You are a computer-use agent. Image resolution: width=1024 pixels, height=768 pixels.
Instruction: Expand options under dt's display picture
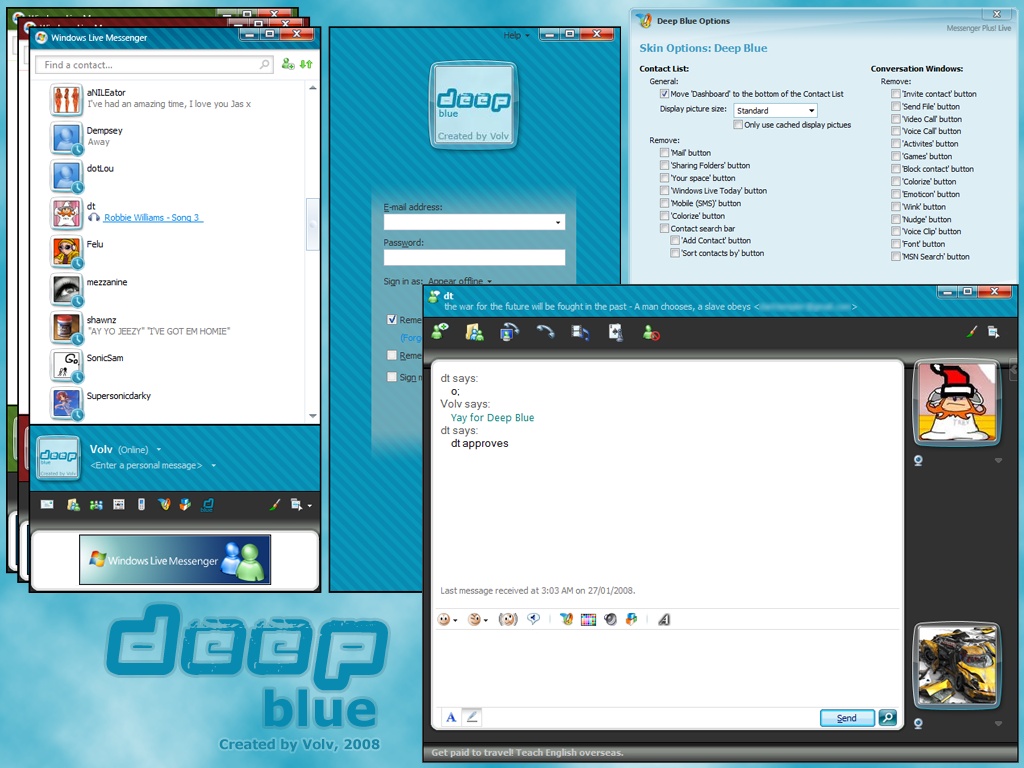(998, 460)
